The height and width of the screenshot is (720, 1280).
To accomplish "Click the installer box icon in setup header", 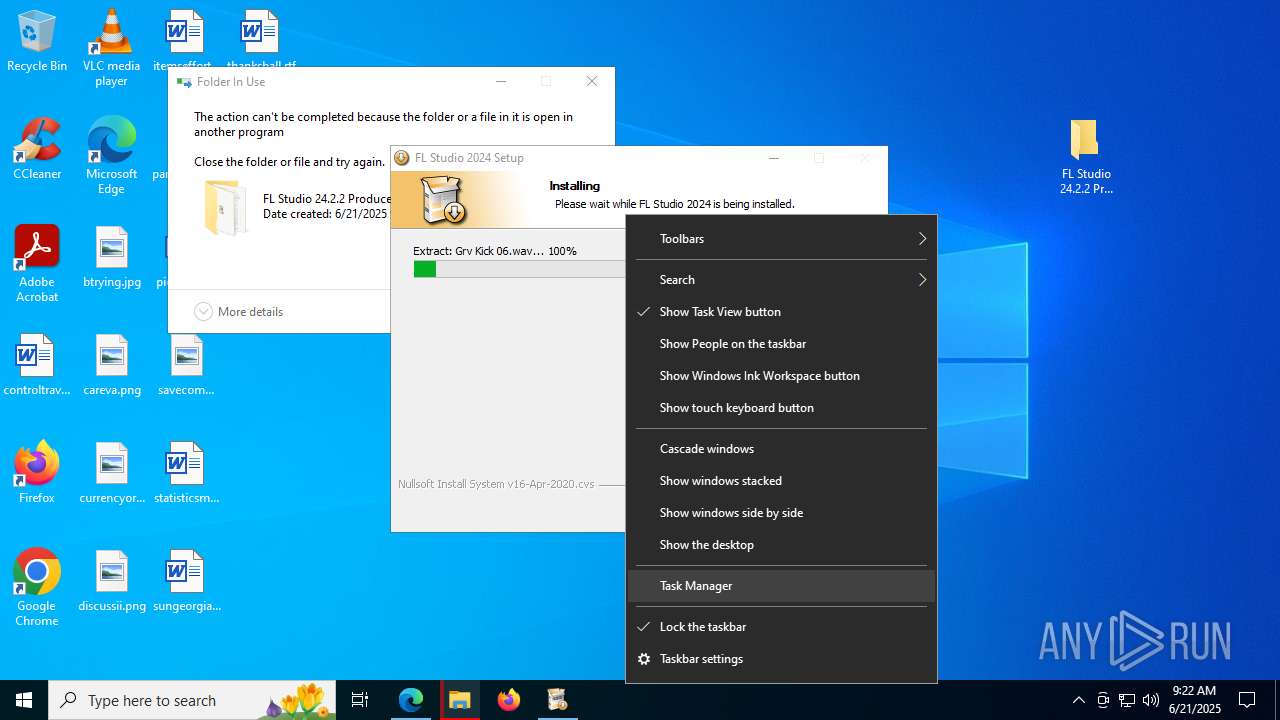I will [442, 199].
